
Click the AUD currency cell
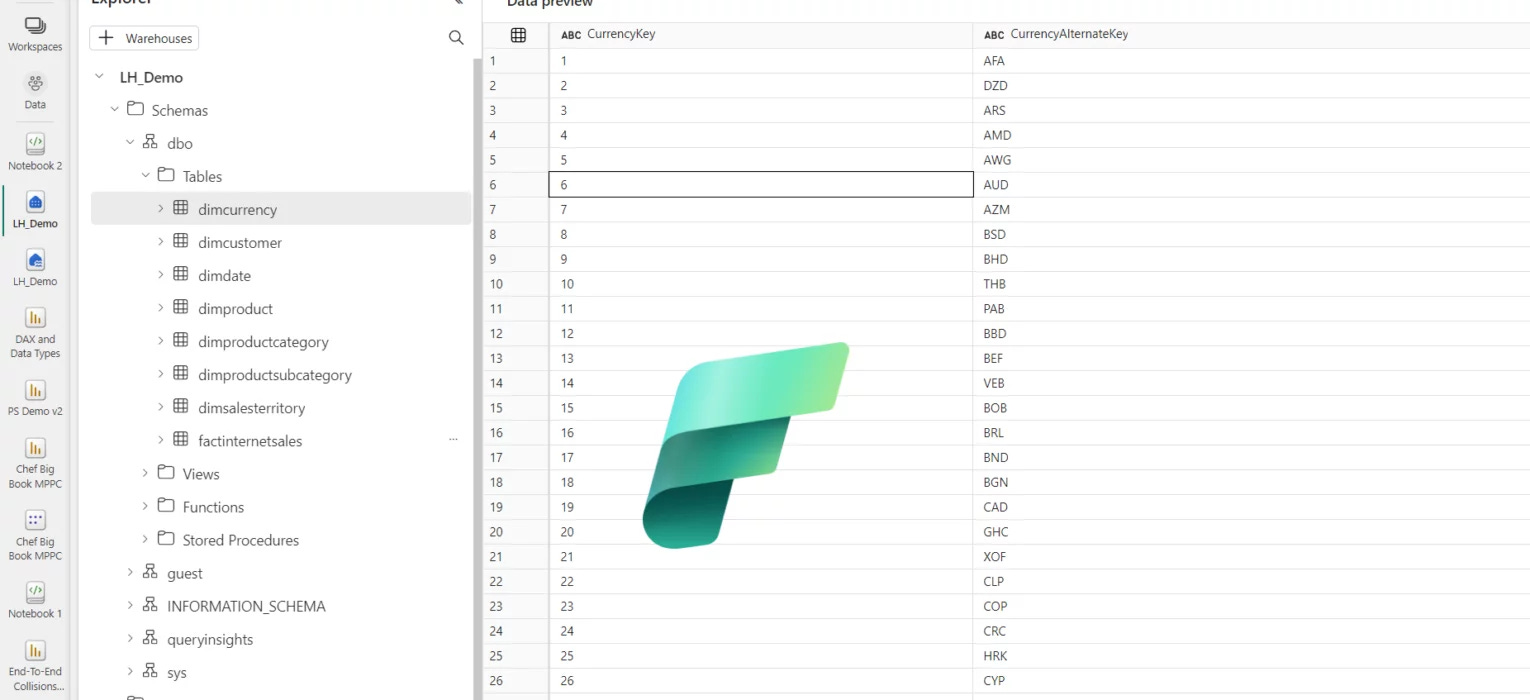click(x=1251, y=184)
